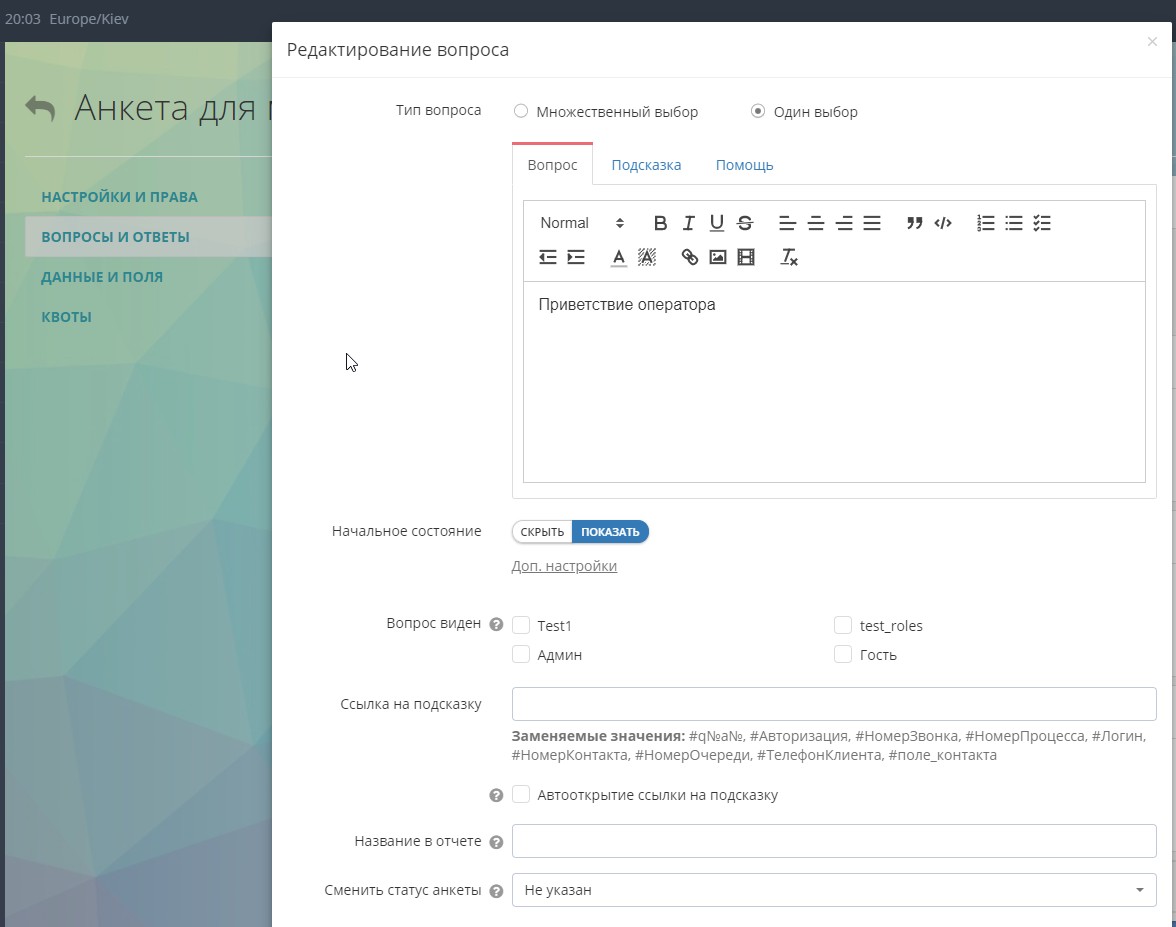Go to ДАННЫЕ И ПОЛЯ section

[102, 277]
